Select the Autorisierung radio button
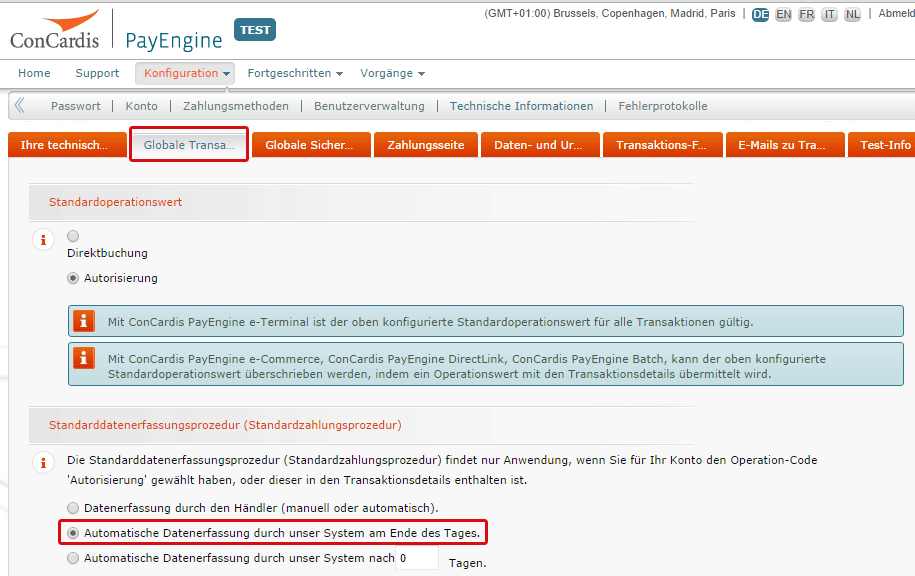Viewport: 915px width, 576px height. click(73, 278)
